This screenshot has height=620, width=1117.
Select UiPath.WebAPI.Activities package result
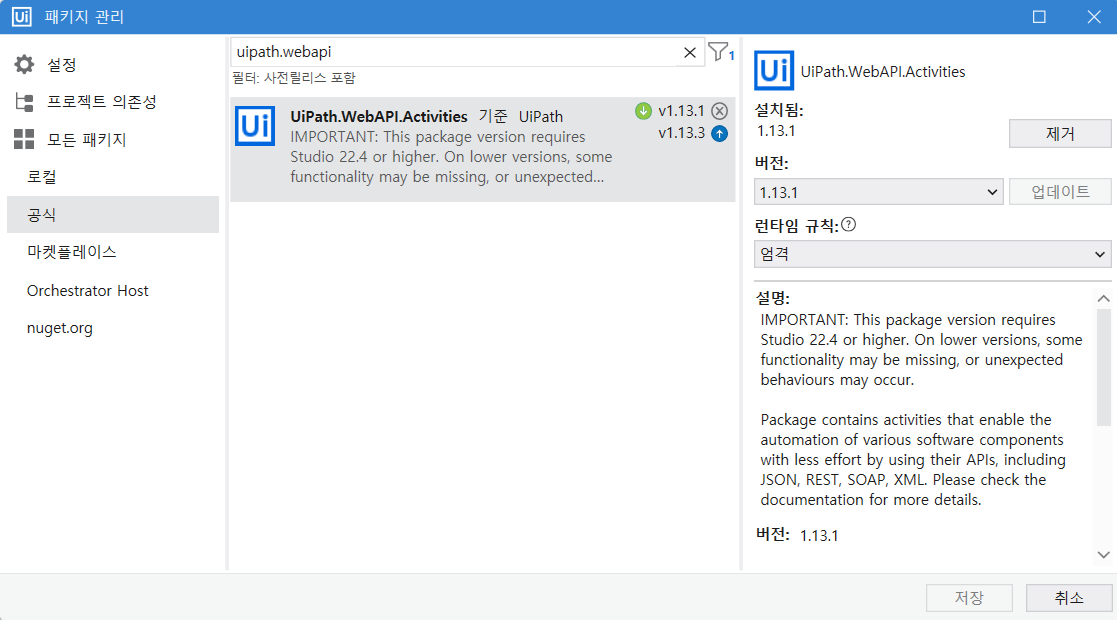482,149
